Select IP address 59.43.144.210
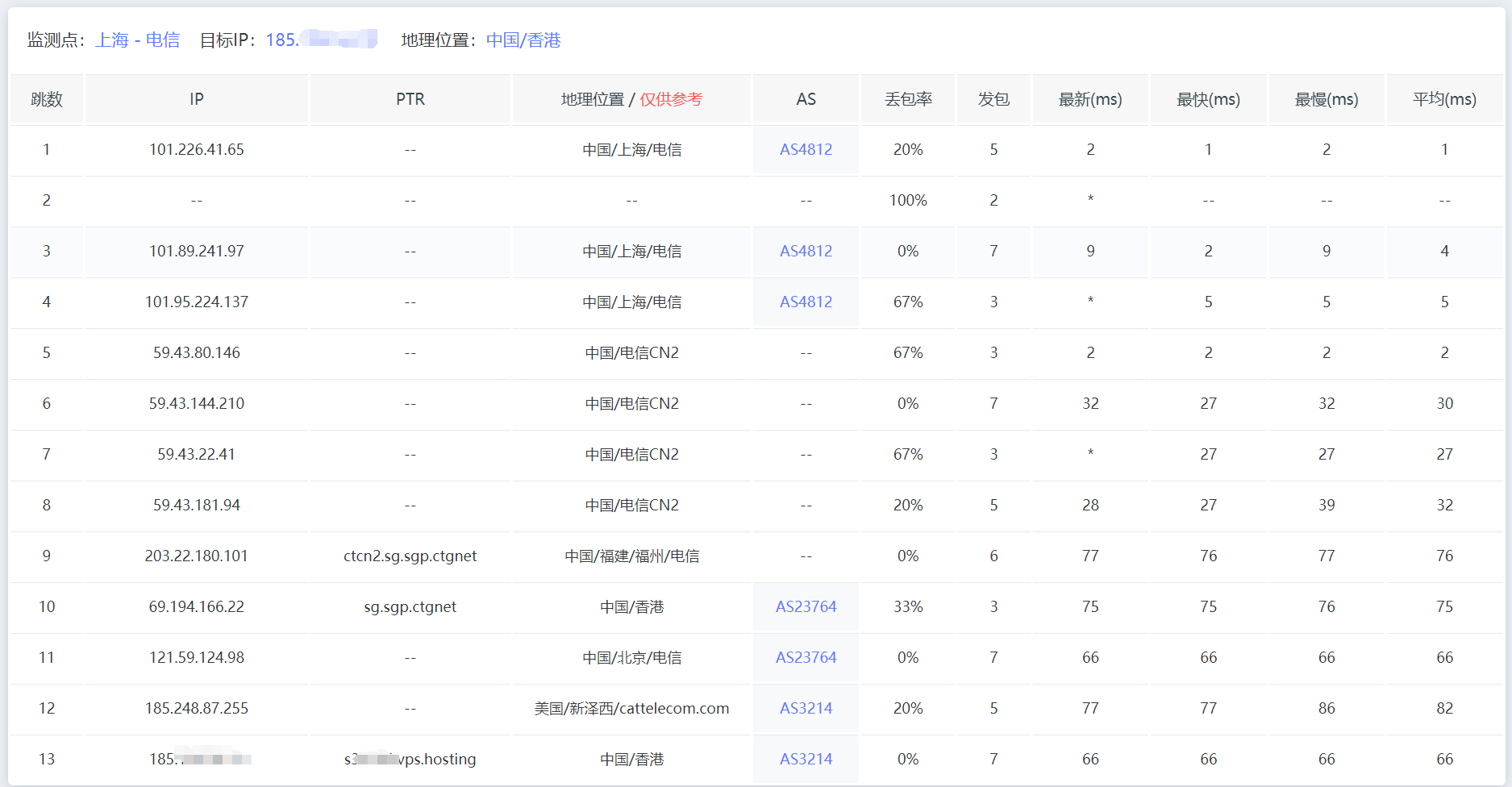The height and width of the screenshot is (787, 1512). tap(197, 403)
